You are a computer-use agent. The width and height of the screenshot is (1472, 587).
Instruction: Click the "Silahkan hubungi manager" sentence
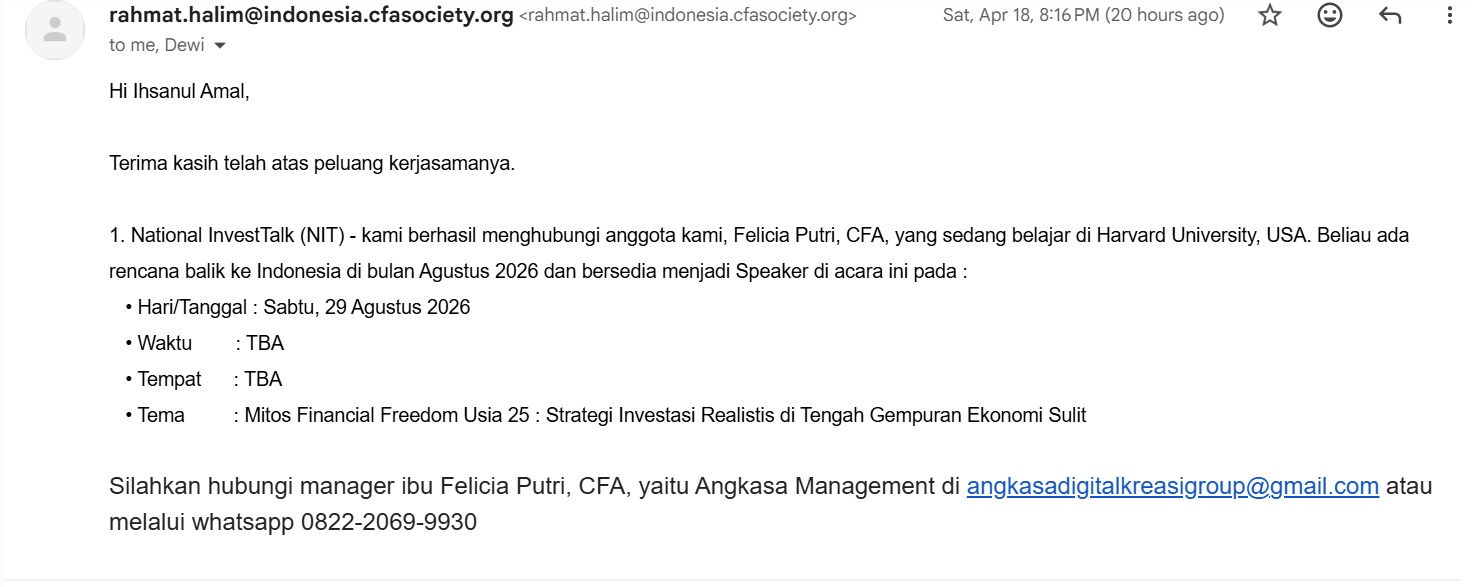click(x=400, y=487)
